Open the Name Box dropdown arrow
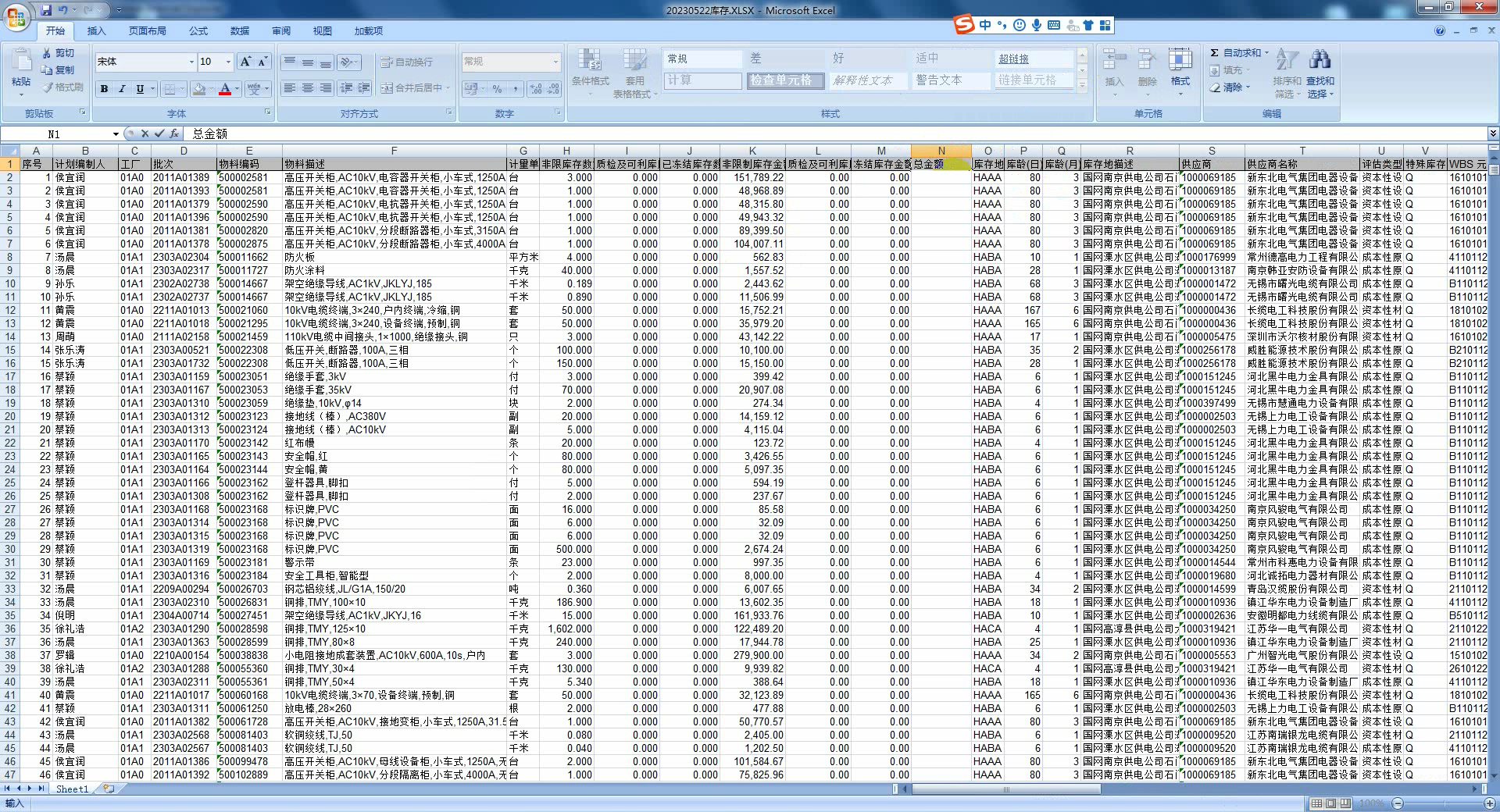The width and height of the screenshot is (1500, 812). tap(116, 134)
